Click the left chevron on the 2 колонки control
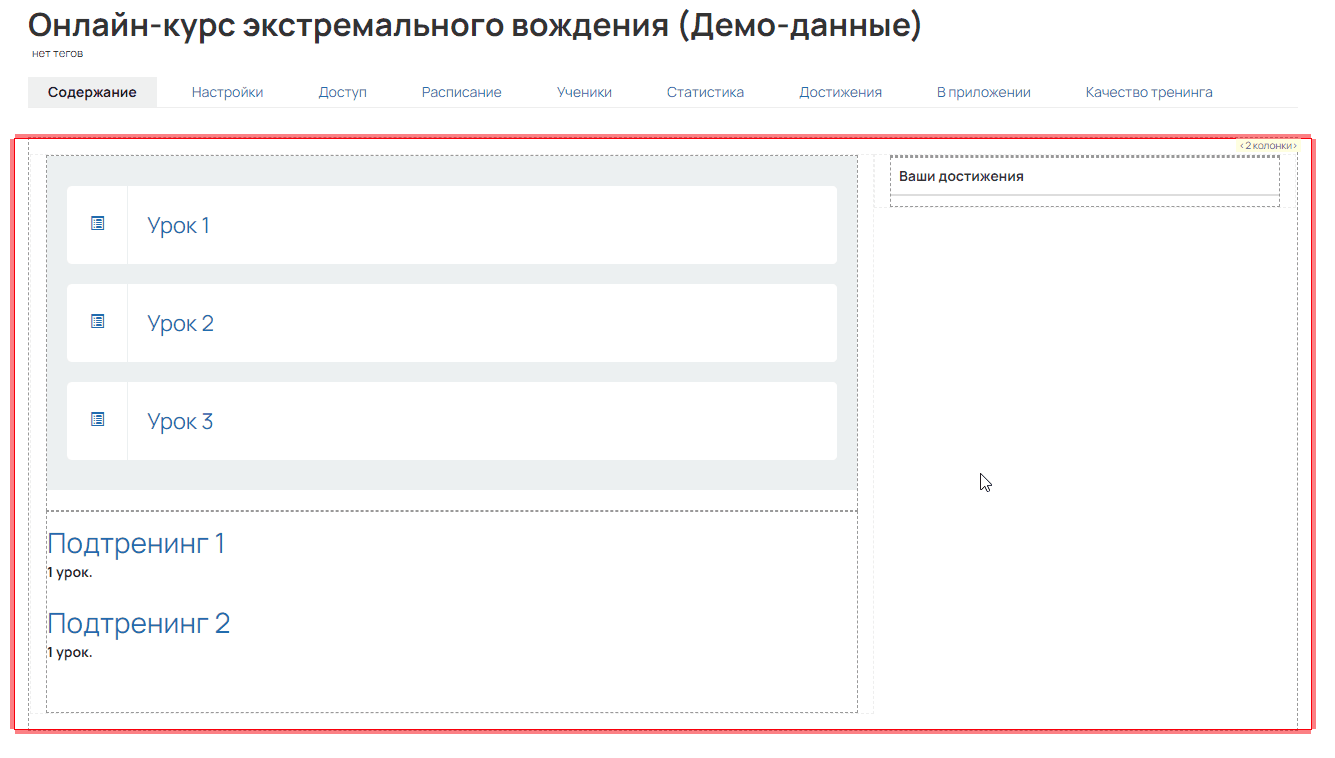This screenshot has width=1335, height=758. pos(1240,144)
